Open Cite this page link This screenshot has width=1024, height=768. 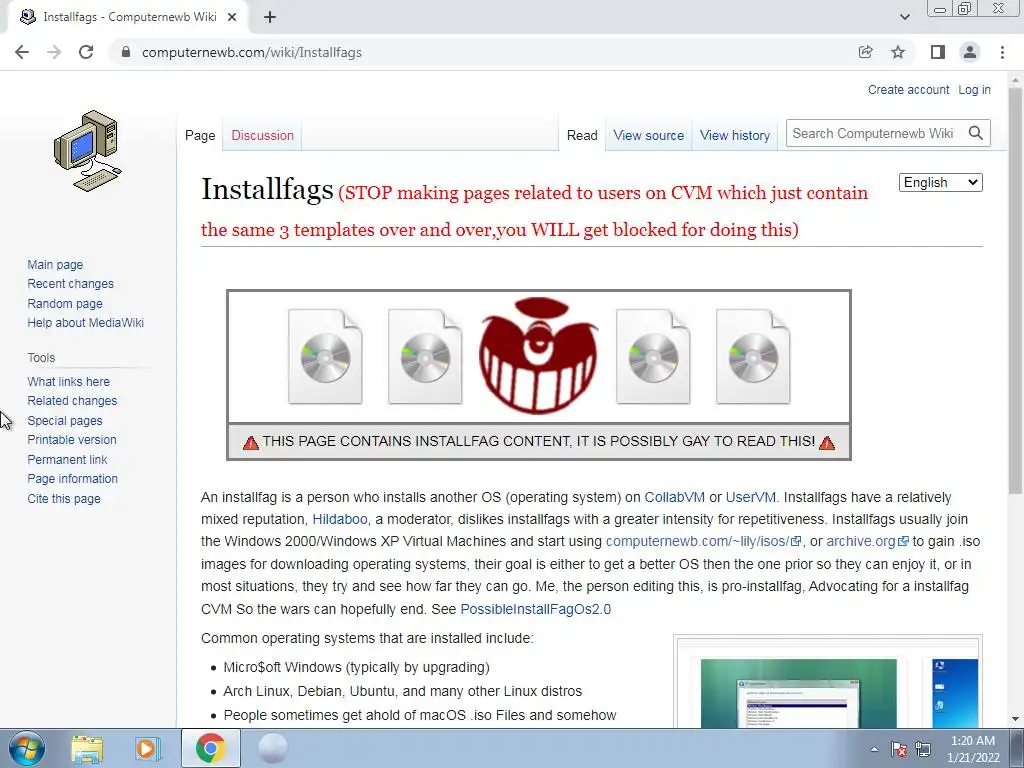(64, 498)
